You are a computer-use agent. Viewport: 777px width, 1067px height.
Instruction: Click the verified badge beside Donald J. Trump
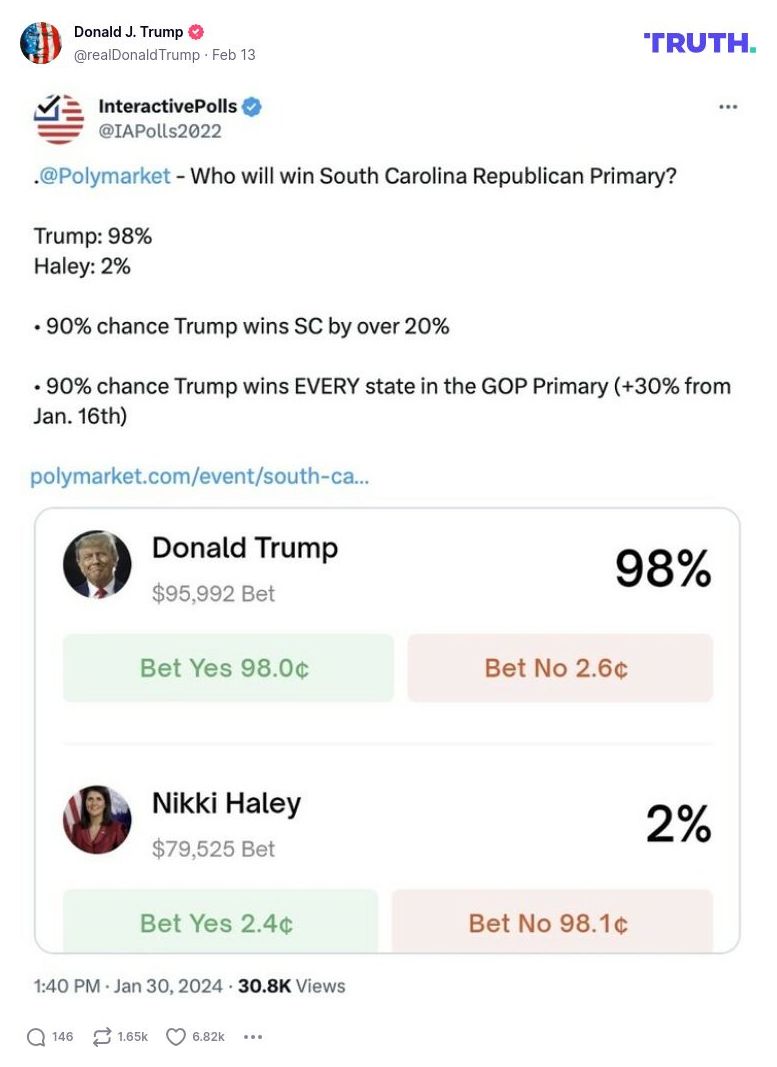[x=197, y=31]
